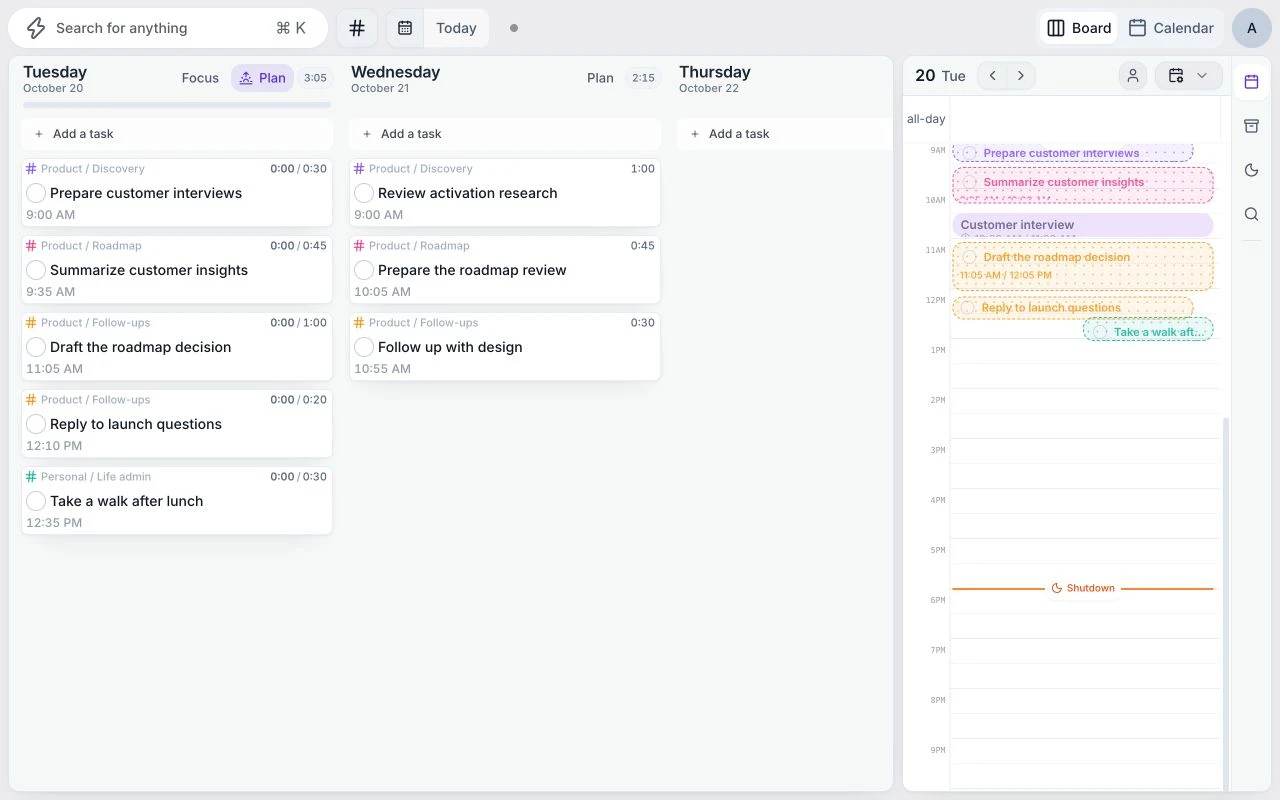Mark 'Prepare the roadmap review' as done
The image size is (1280, 800).
click(x=364, y=270)
